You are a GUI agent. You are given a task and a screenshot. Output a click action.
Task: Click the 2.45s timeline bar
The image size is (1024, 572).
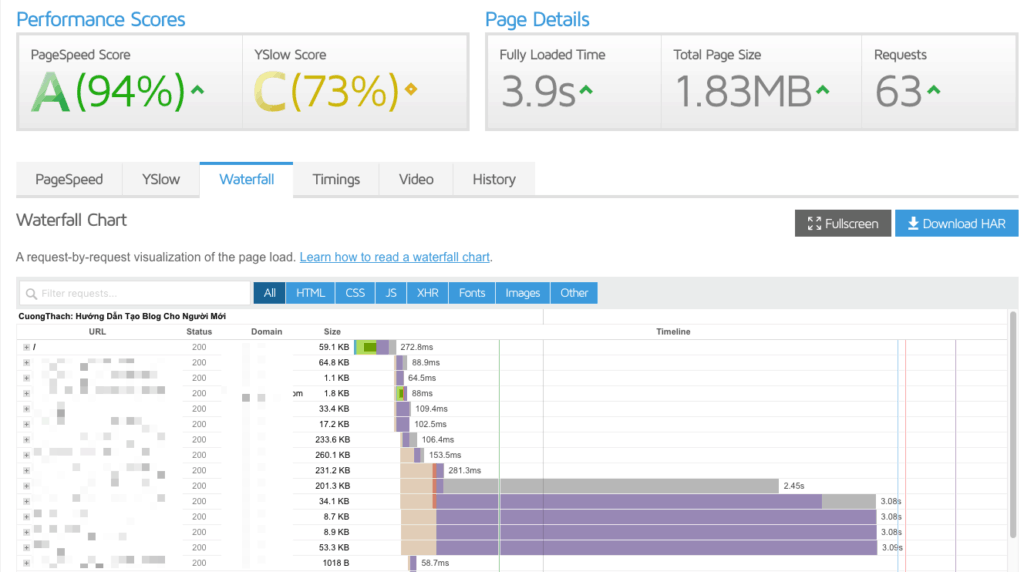tap(590, 486)
